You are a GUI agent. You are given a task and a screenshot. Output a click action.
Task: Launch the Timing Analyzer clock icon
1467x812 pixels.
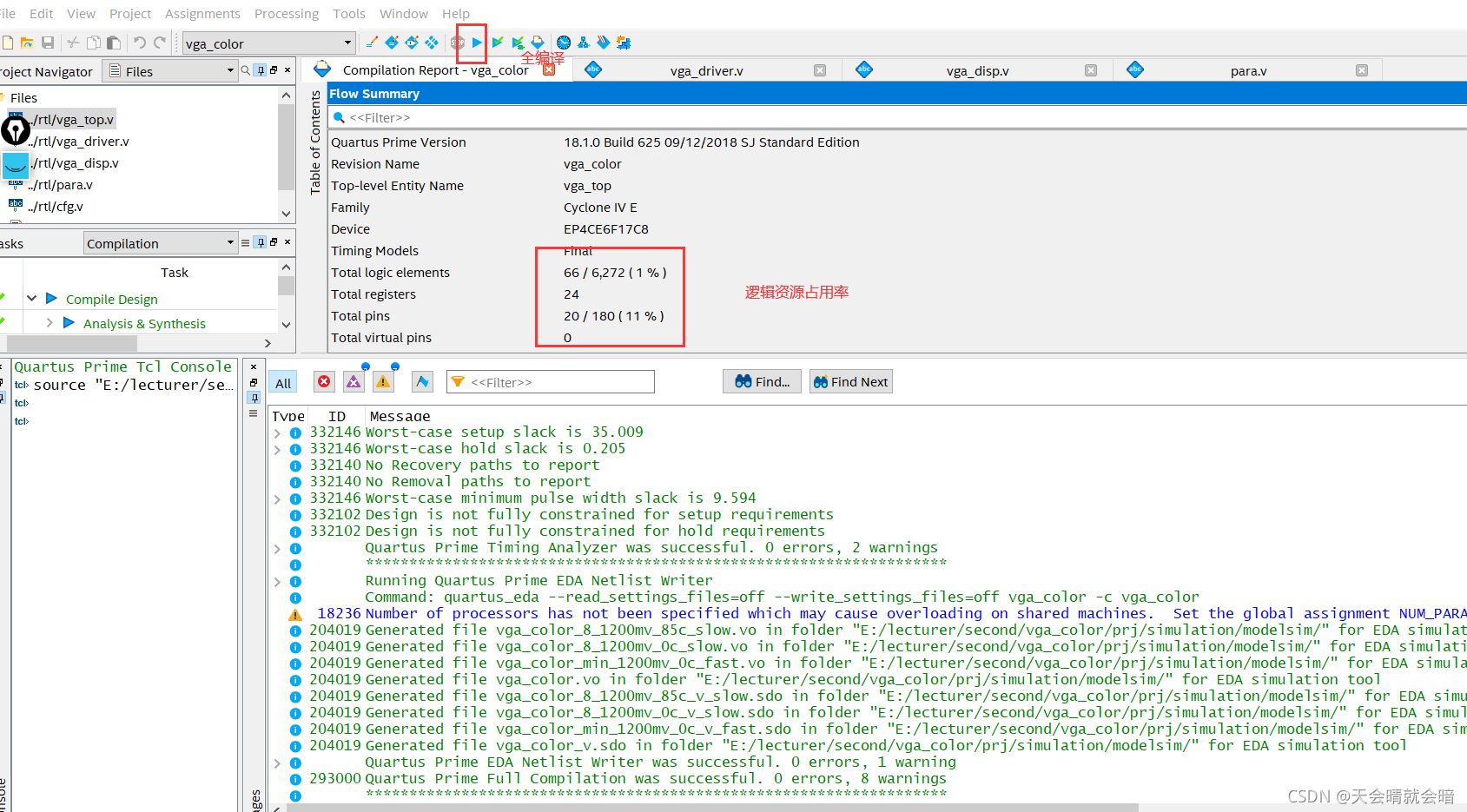click(564, 43)
